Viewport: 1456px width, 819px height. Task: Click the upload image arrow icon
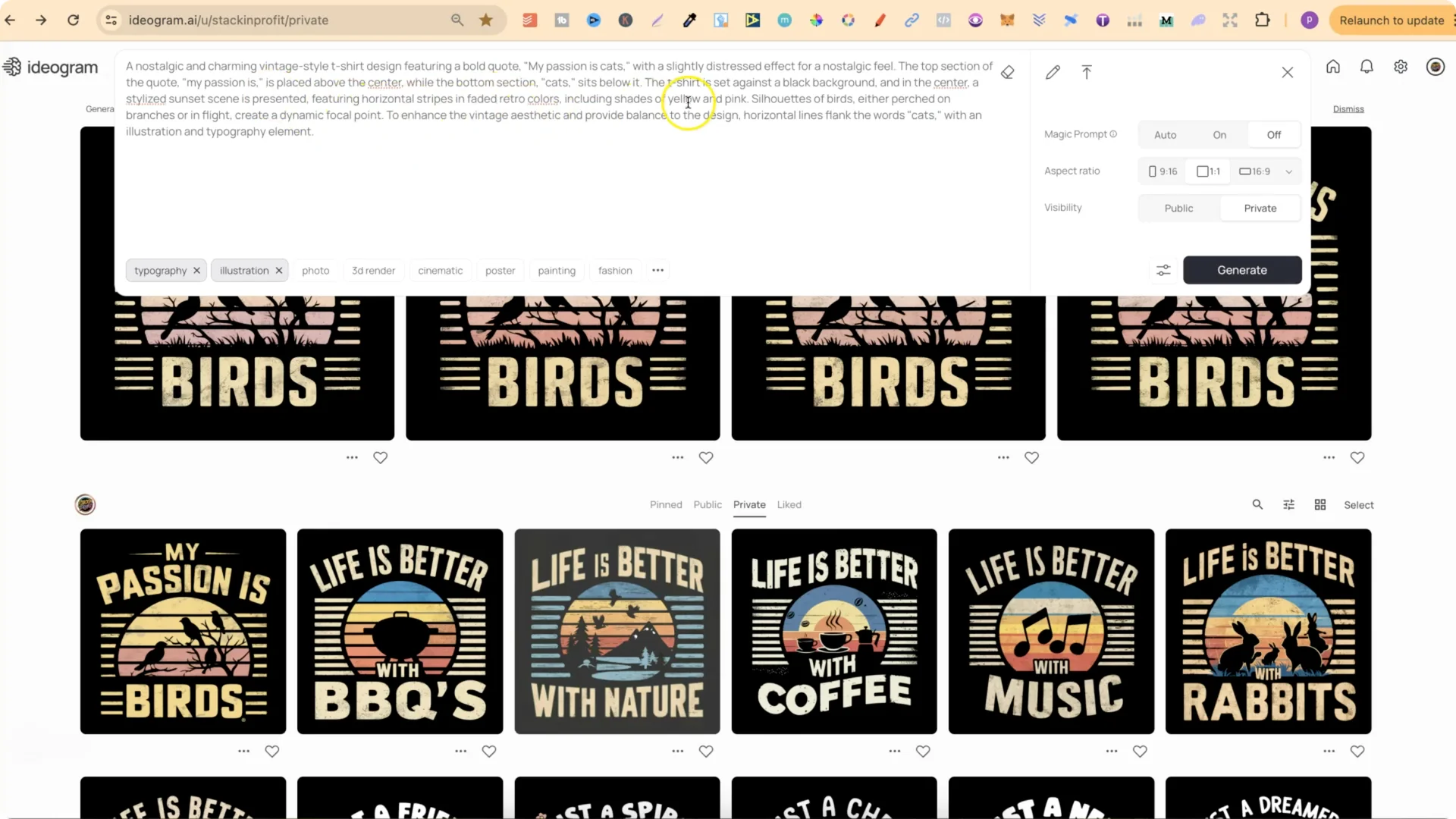pos(1087,73)
